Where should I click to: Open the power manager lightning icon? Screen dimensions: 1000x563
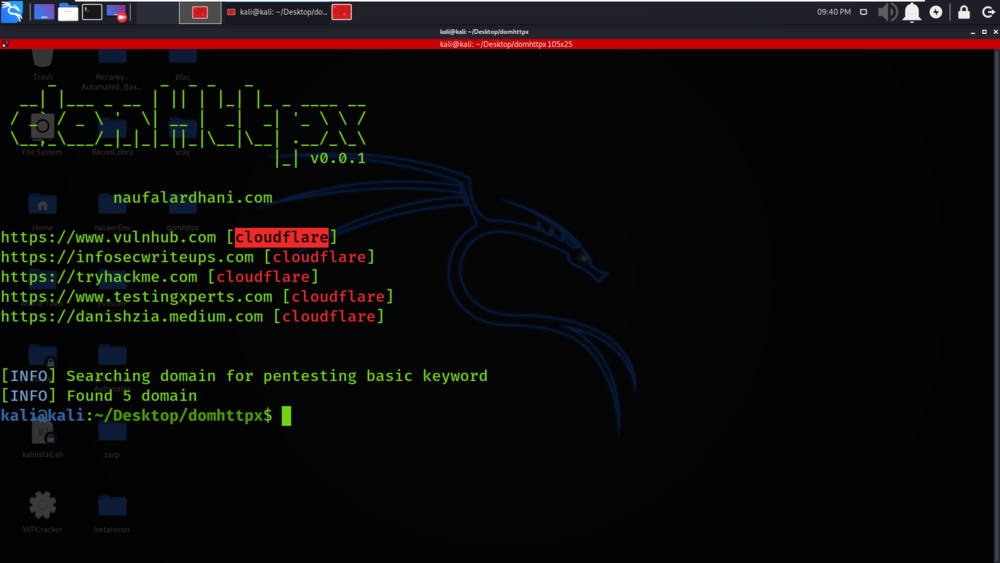point(936,12)
